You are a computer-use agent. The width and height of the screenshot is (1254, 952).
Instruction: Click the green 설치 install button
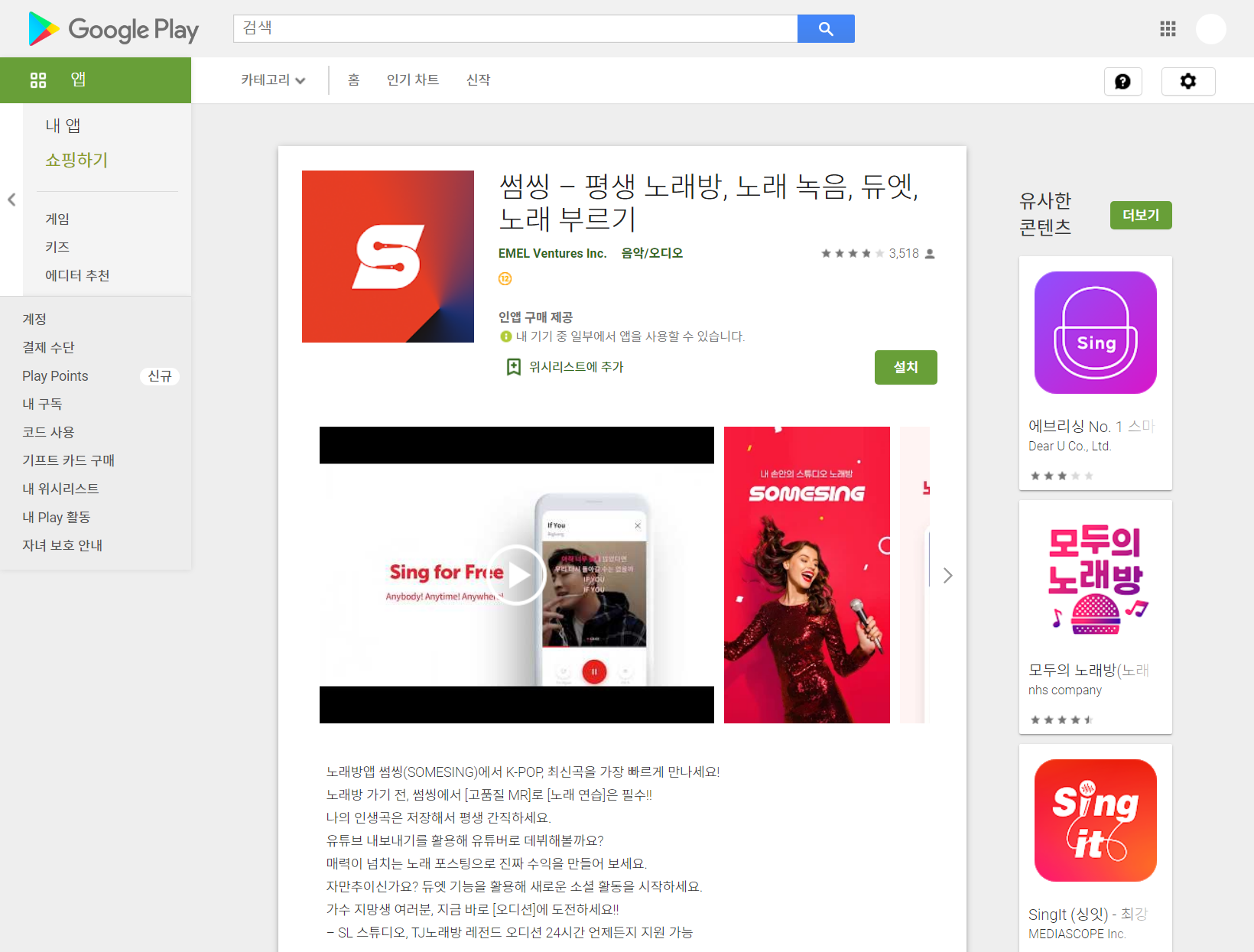(906, 368)
